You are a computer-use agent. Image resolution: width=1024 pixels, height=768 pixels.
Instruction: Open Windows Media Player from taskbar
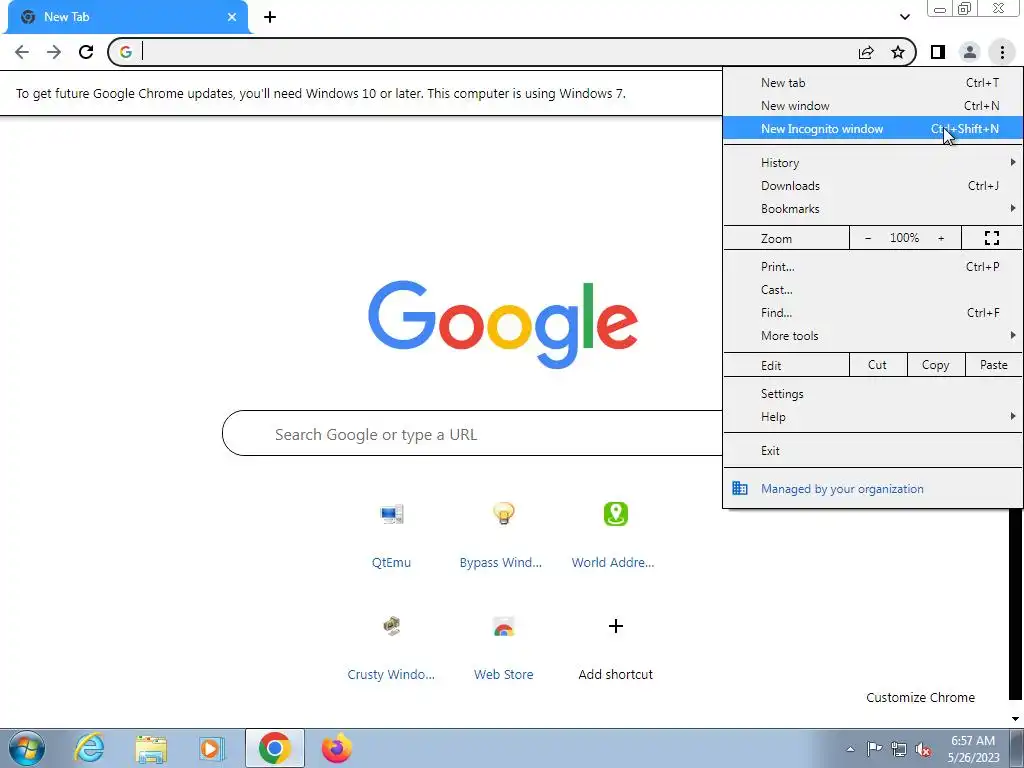(x=212, y=748)
